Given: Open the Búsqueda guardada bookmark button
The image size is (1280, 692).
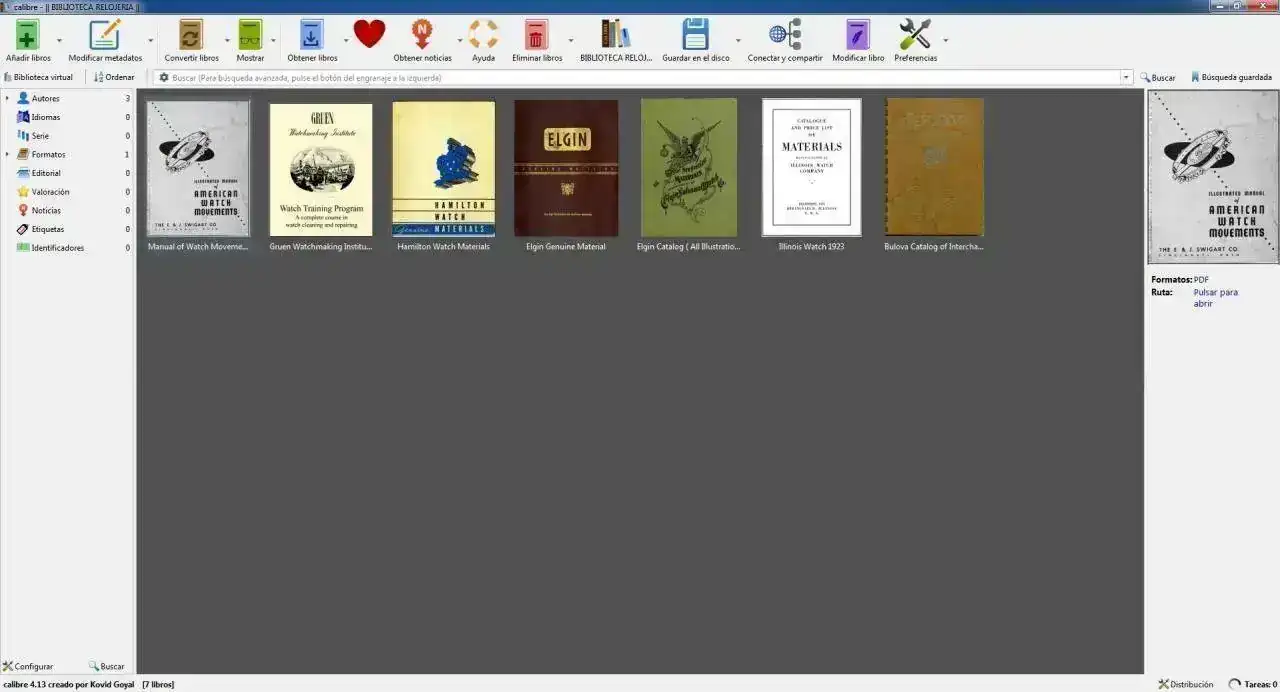Looking at the screenshot, I should coord(1231,77).
